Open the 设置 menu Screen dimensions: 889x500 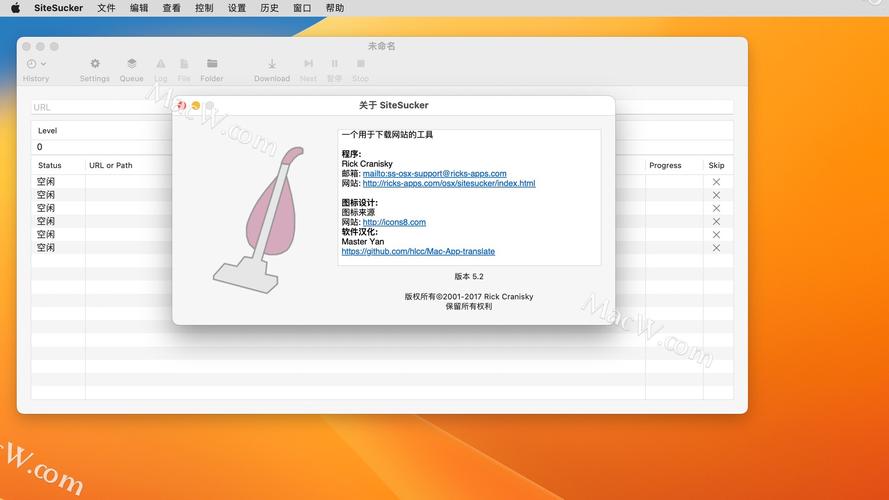click(237, 8)
